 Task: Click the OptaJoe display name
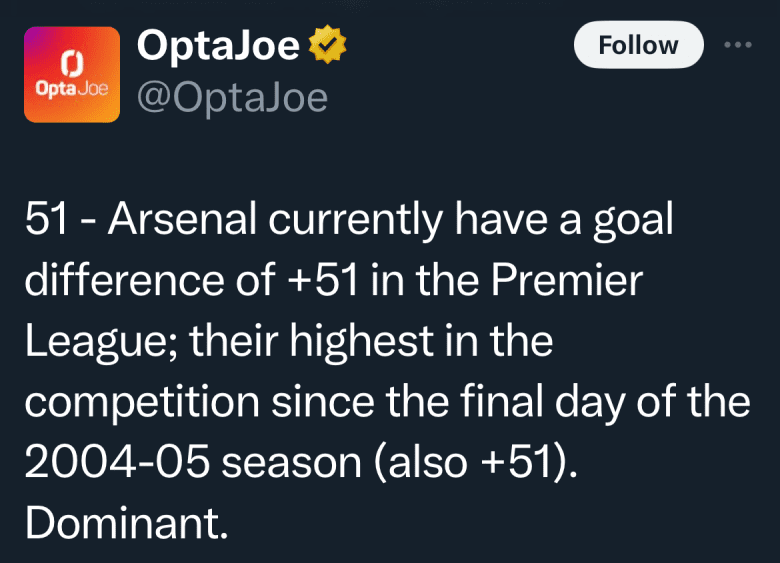point(218,46)
